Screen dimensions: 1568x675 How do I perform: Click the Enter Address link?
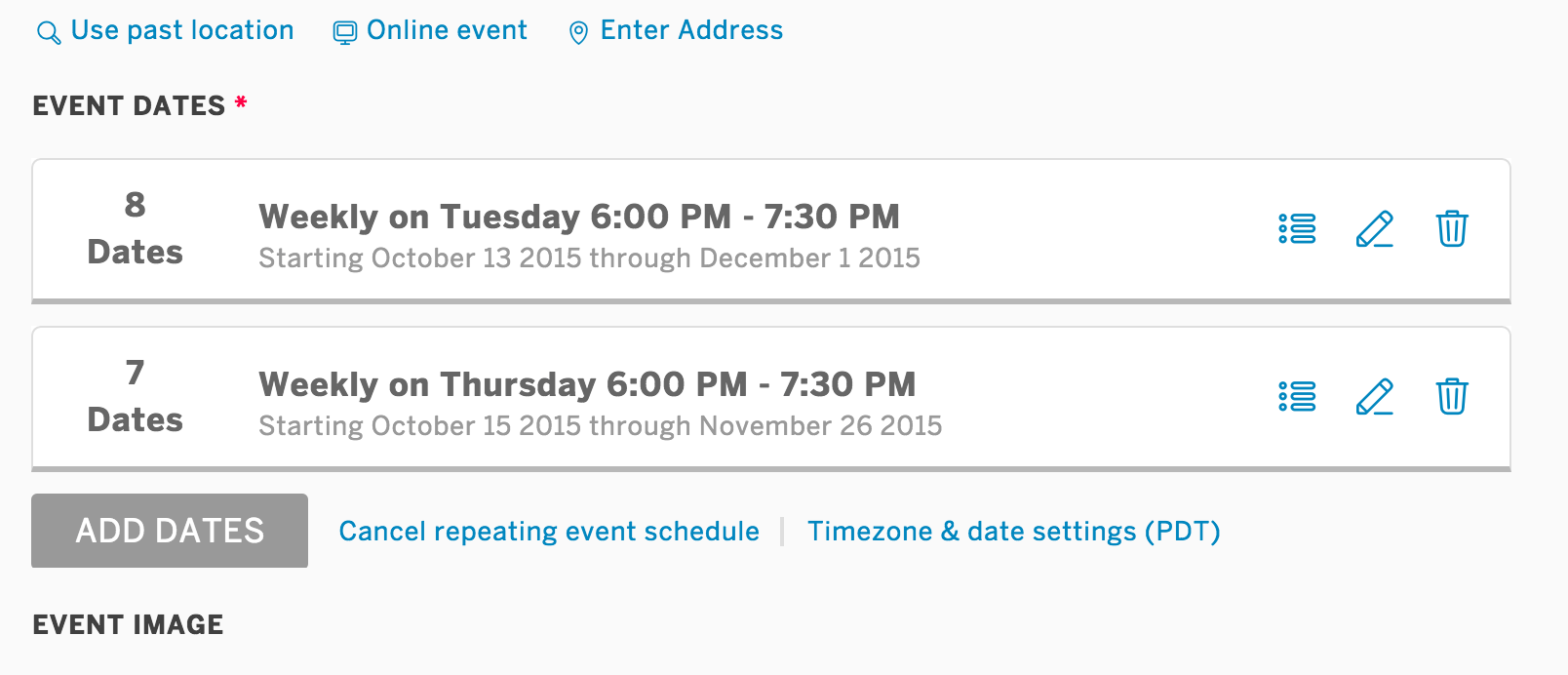point(691,30)
